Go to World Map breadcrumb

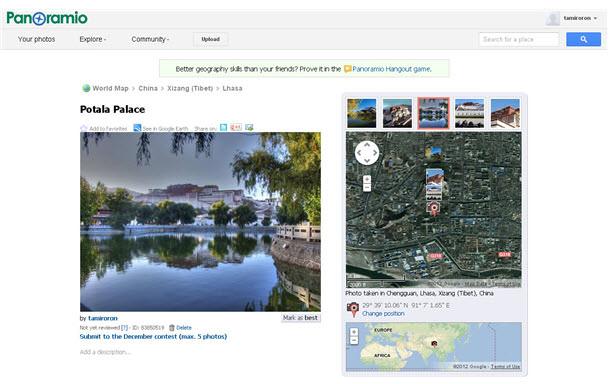pos(110,89)
